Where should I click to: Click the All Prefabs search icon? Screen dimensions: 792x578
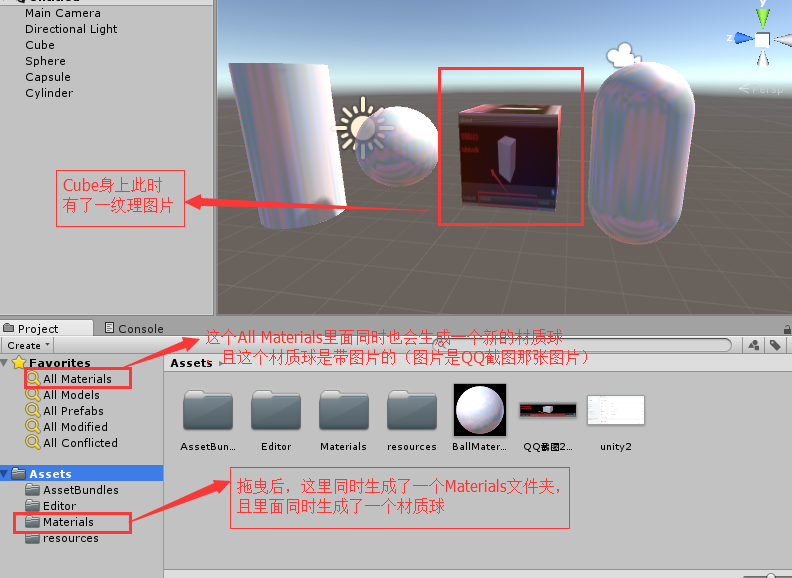point(33,410)
